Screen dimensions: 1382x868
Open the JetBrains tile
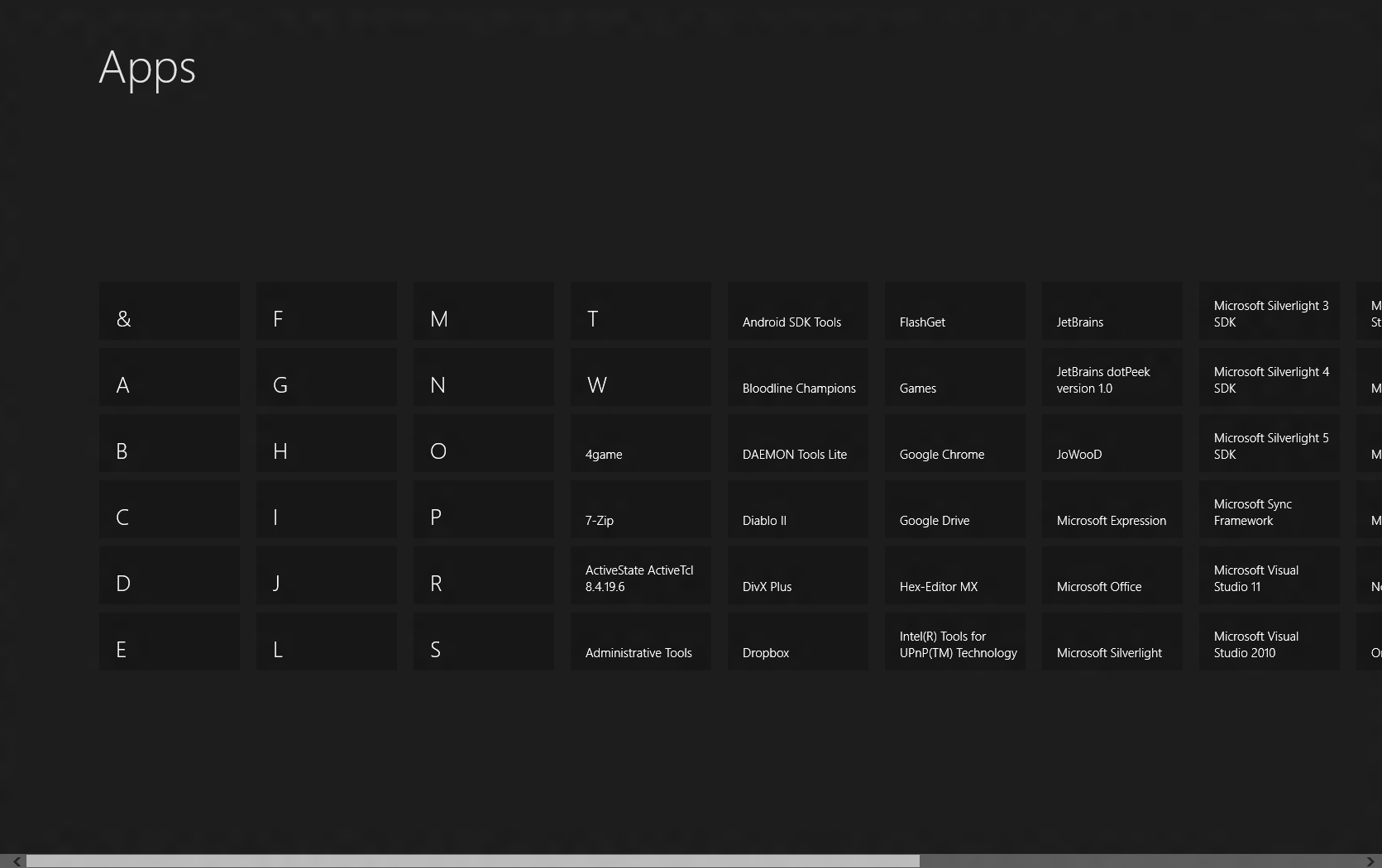[x=1112, y=311]
